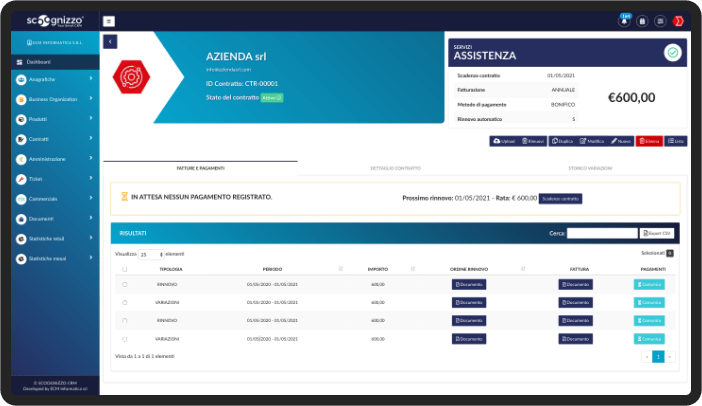
Task: Click the red hexagon icon in top bar
Action: [x=678, y=21]
